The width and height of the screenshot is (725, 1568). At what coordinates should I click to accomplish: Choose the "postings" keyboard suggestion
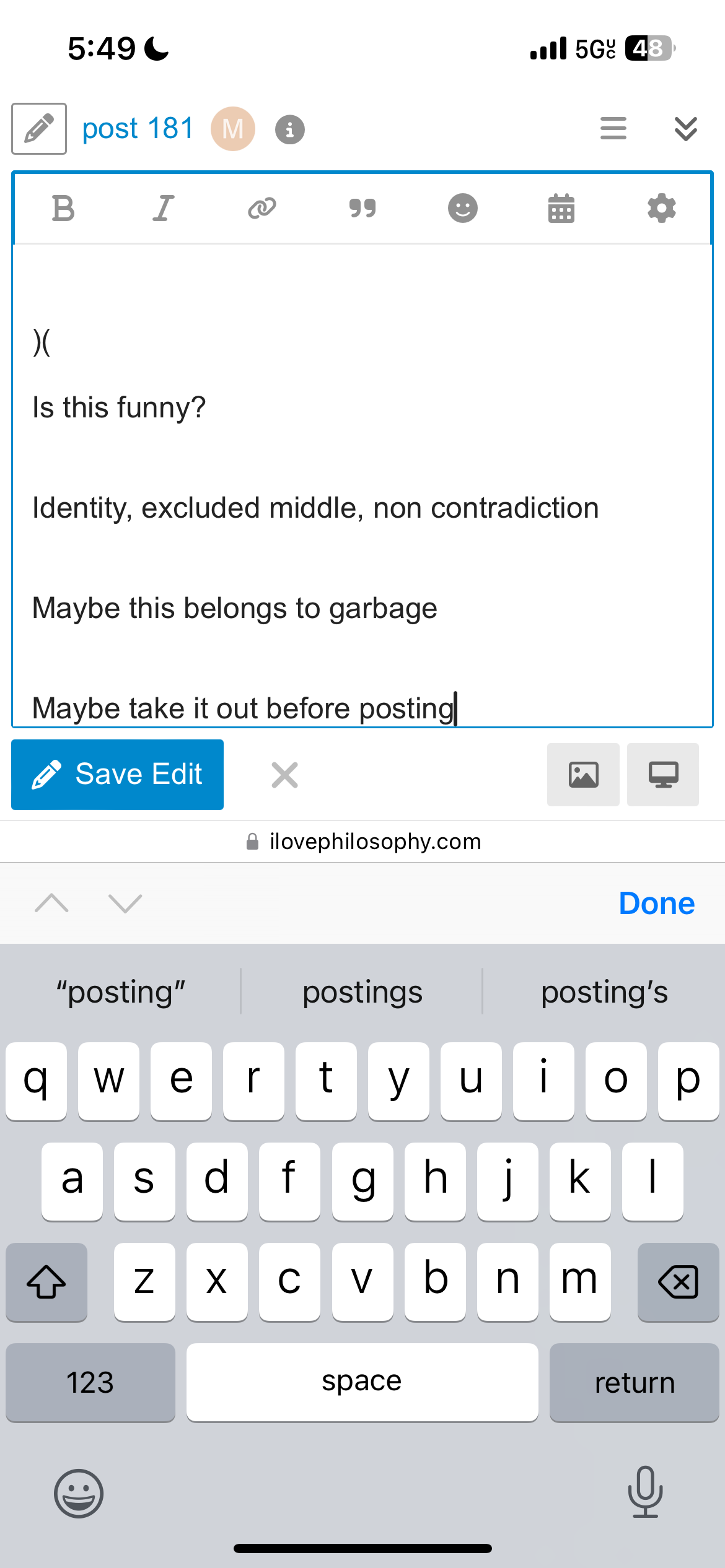(362, 992)
